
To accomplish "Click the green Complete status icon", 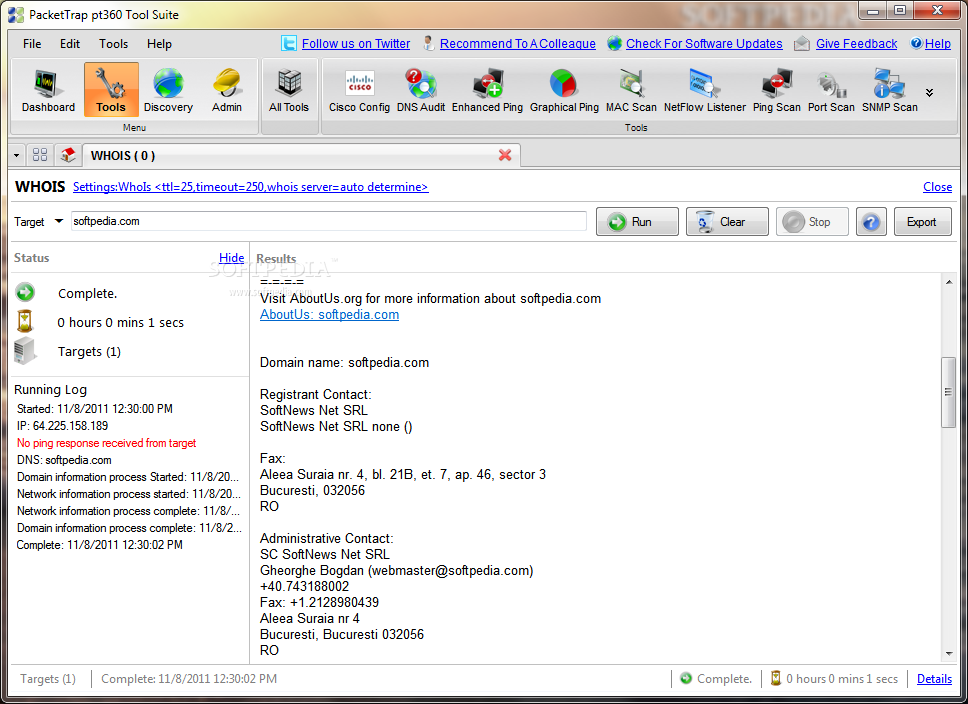I will 25,292.
